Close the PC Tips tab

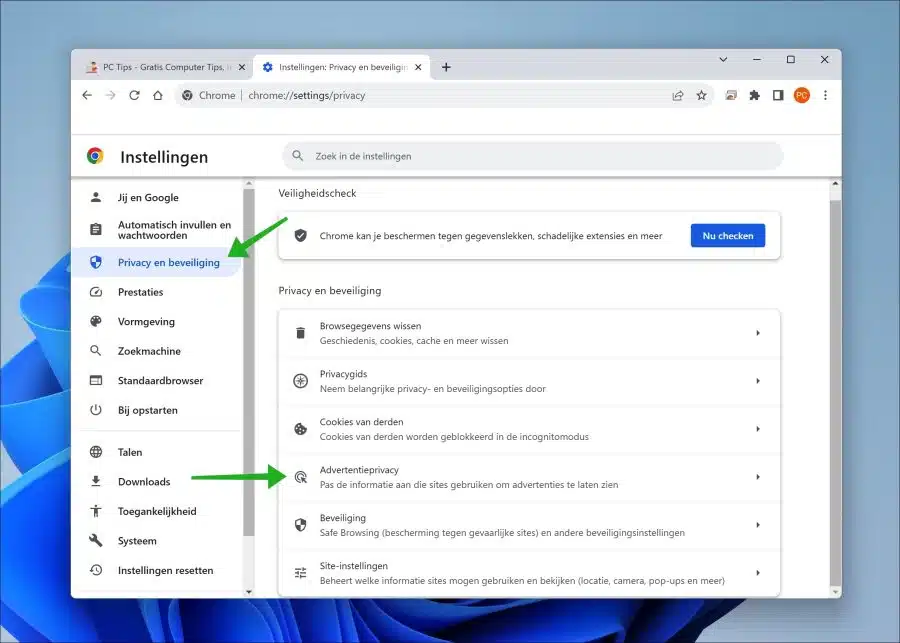coord(242,67)
